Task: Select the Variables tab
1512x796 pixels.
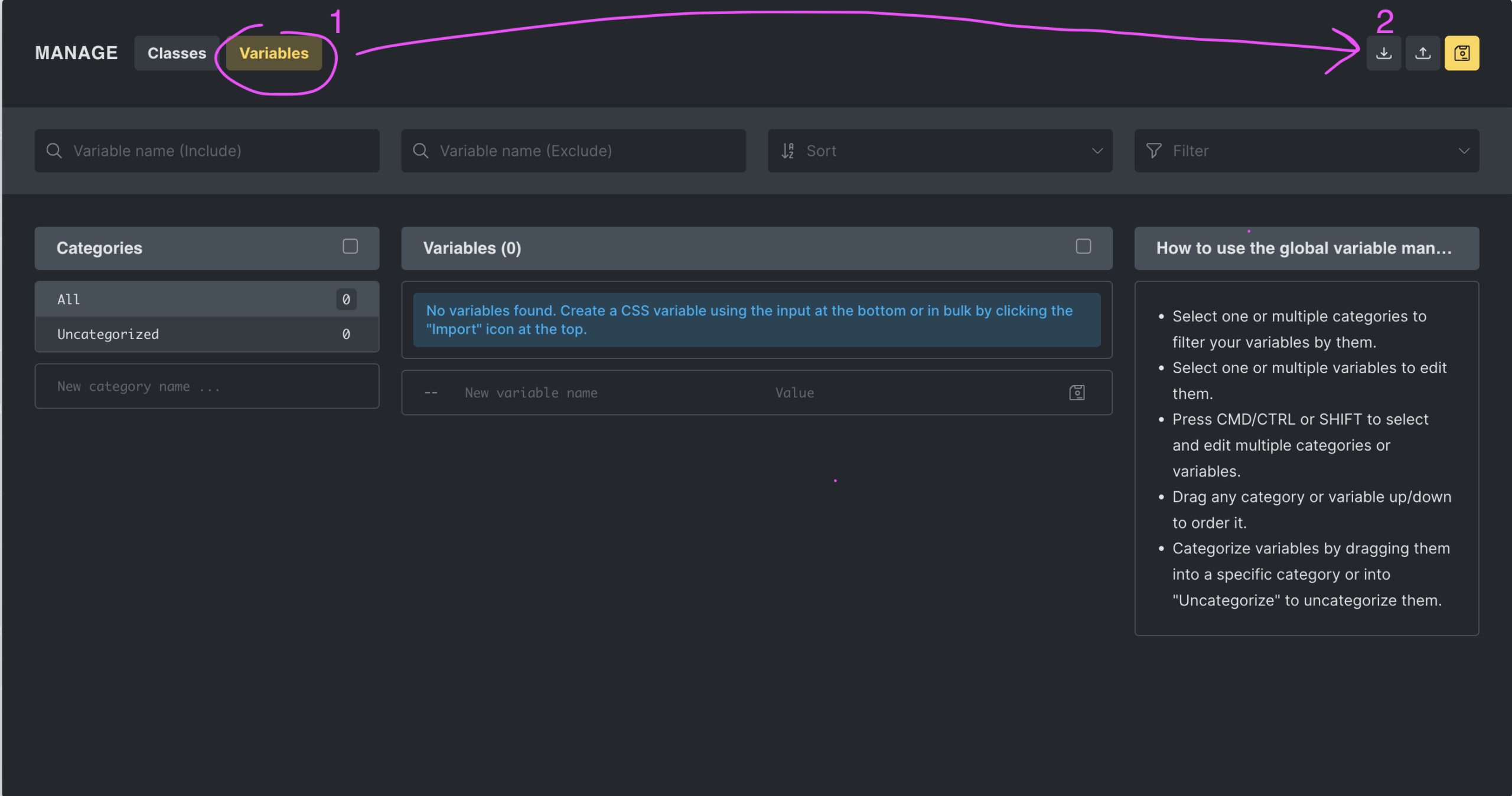Action: click(274, 53)
